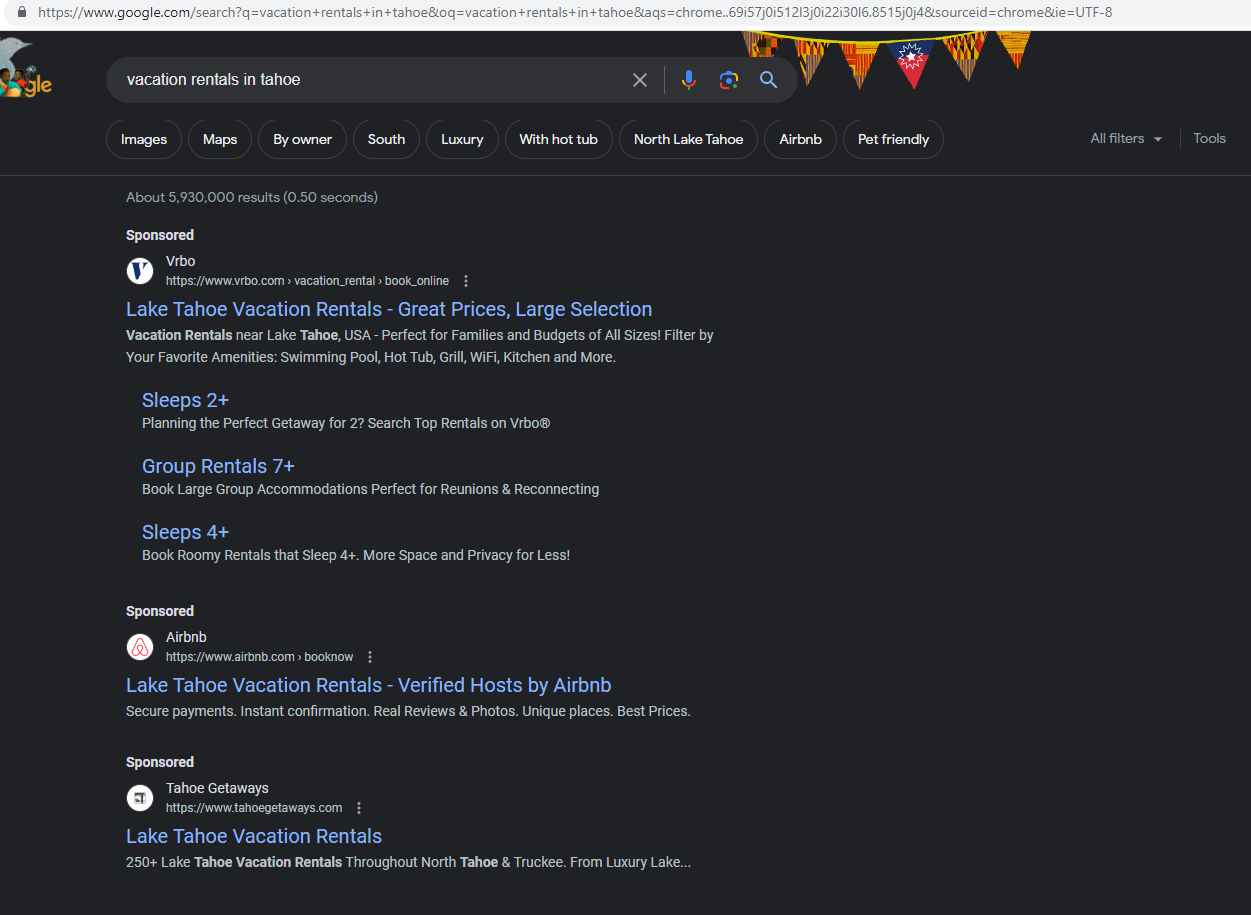
Task: Click the Juneteenth doodle bunting banner
Action: click(x=886, y=58)
